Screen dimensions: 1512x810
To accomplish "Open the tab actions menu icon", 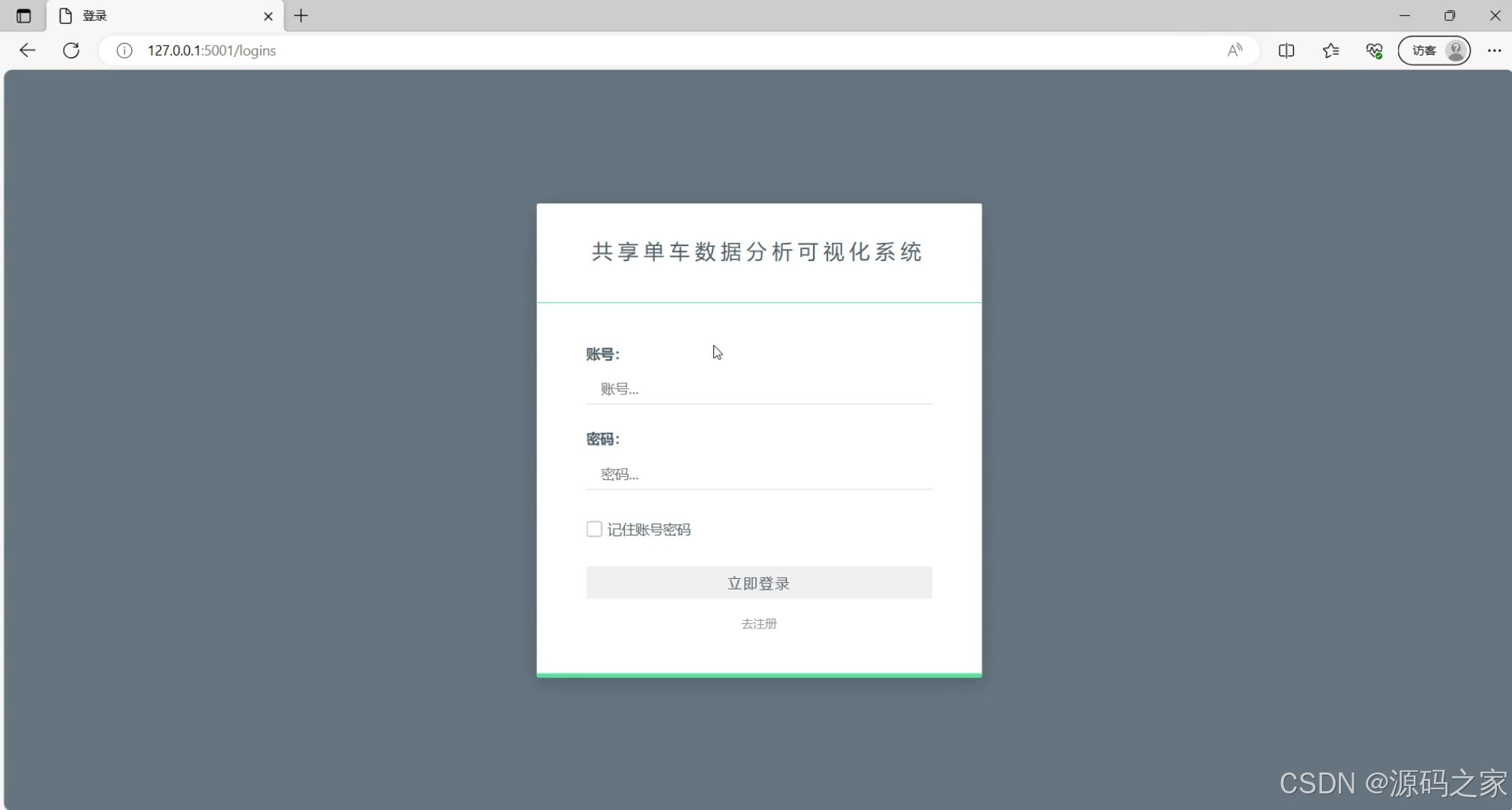I will tap(23, 16).
